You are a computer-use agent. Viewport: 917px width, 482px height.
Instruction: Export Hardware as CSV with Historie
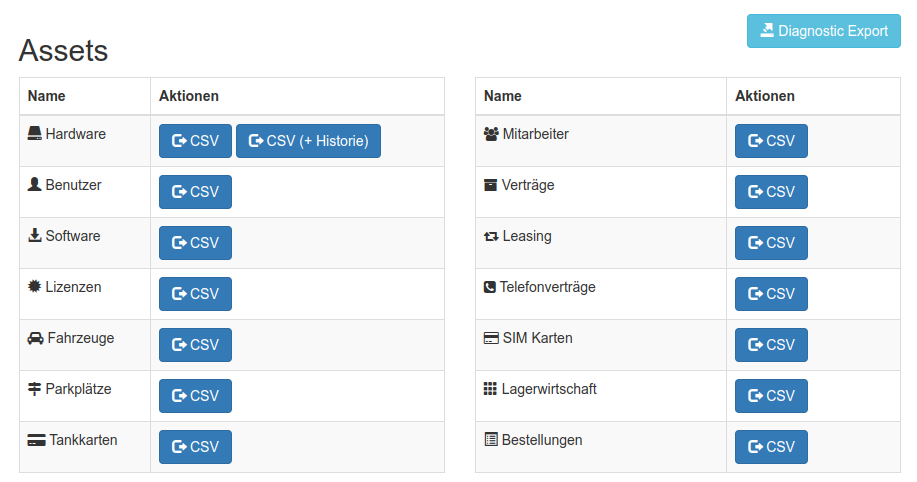tap(308, 141)
